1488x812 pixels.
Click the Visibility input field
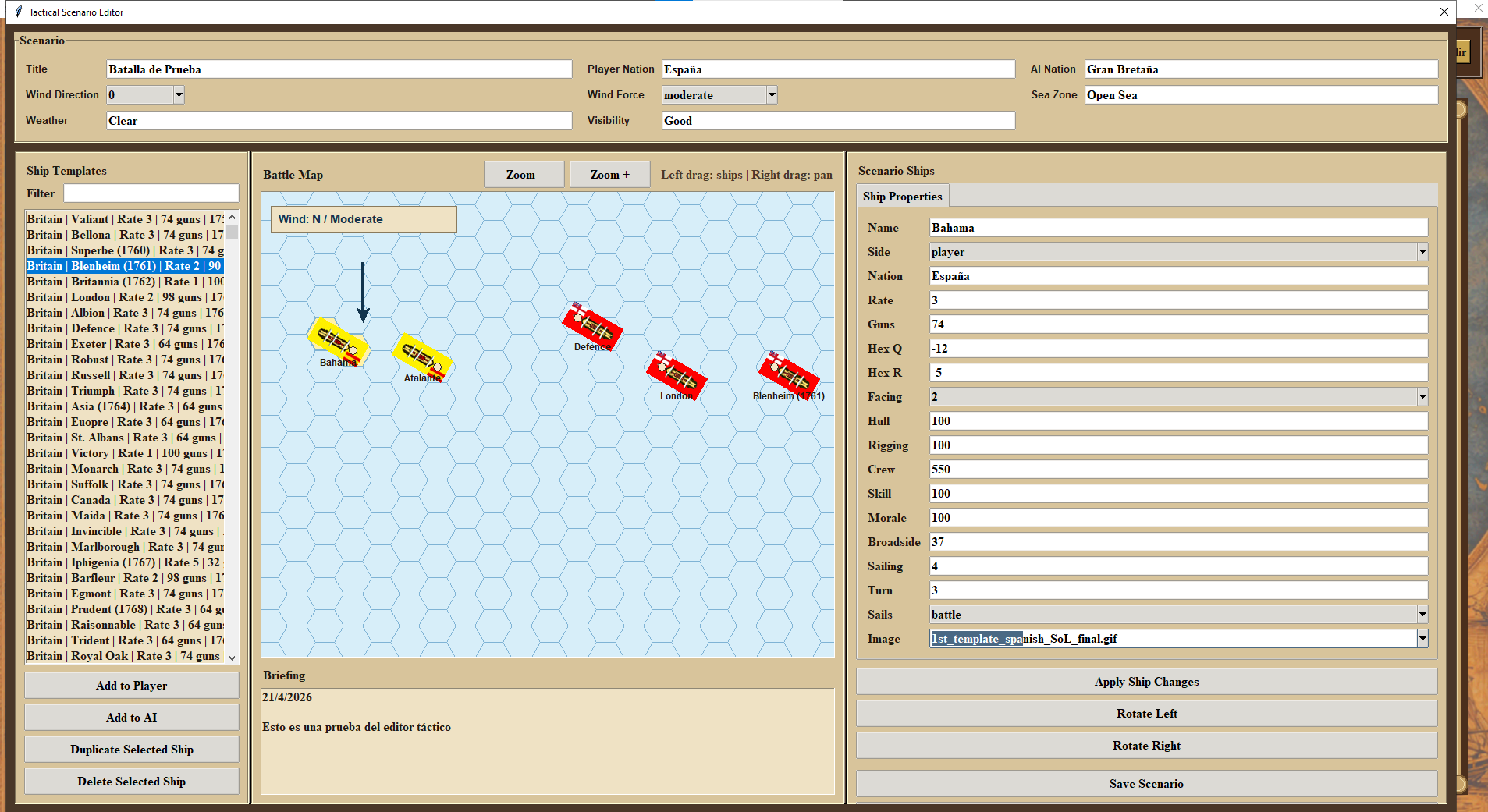838,120
